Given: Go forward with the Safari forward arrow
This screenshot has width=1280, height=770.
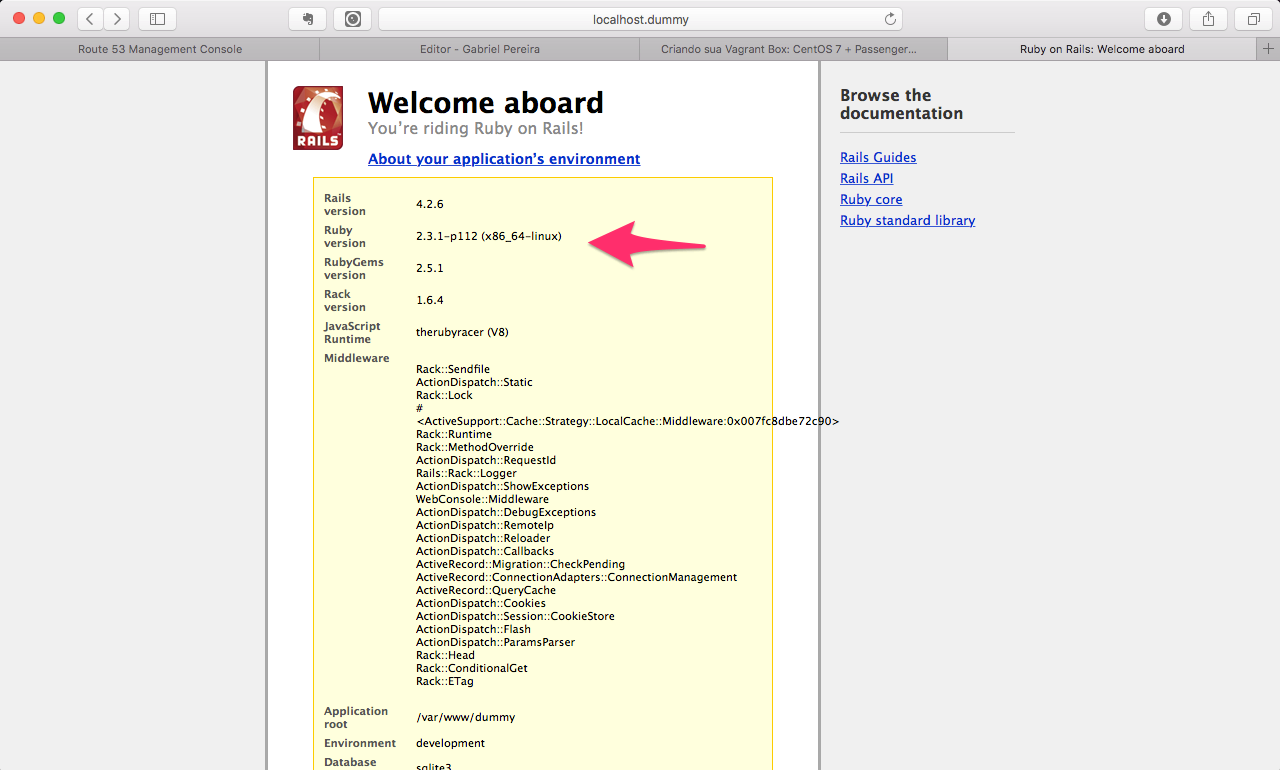Looking at the screenshot, I should tap(117, 19).
